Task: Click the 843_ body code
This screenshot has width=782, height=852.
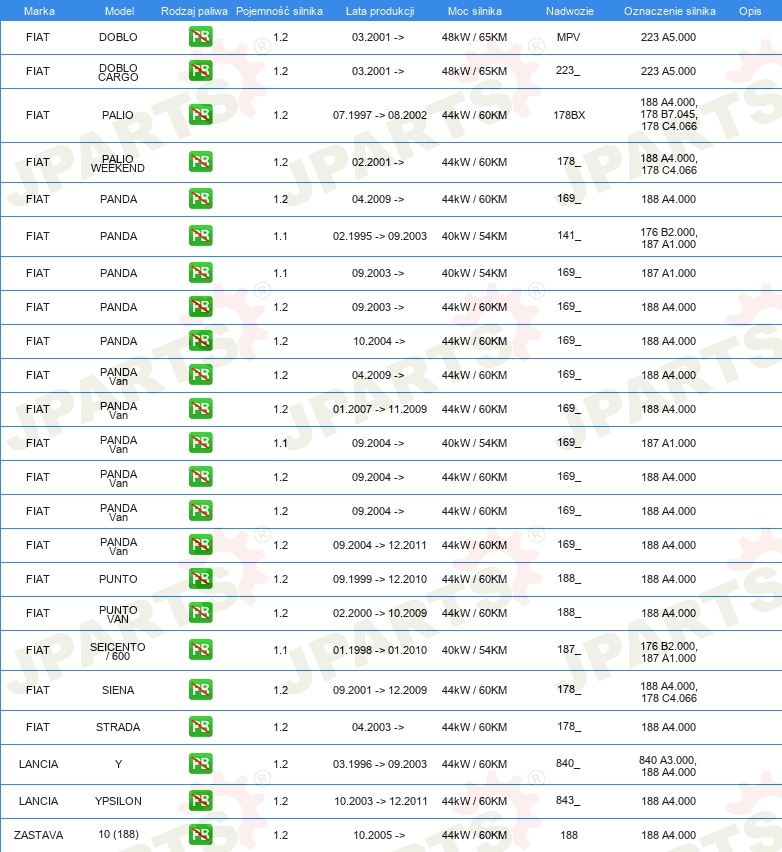Action: (x=568, y=800)
